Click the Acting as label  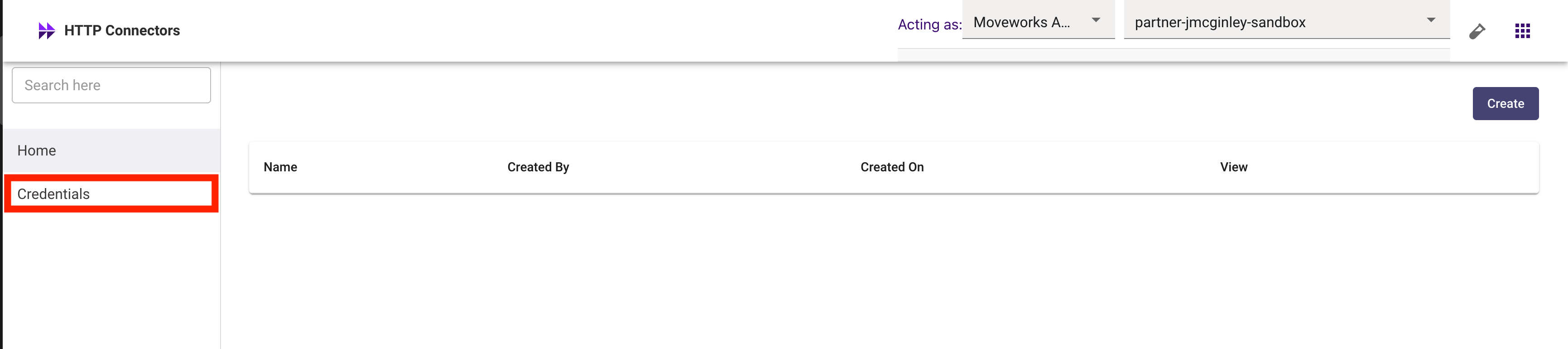pos(929,24)
